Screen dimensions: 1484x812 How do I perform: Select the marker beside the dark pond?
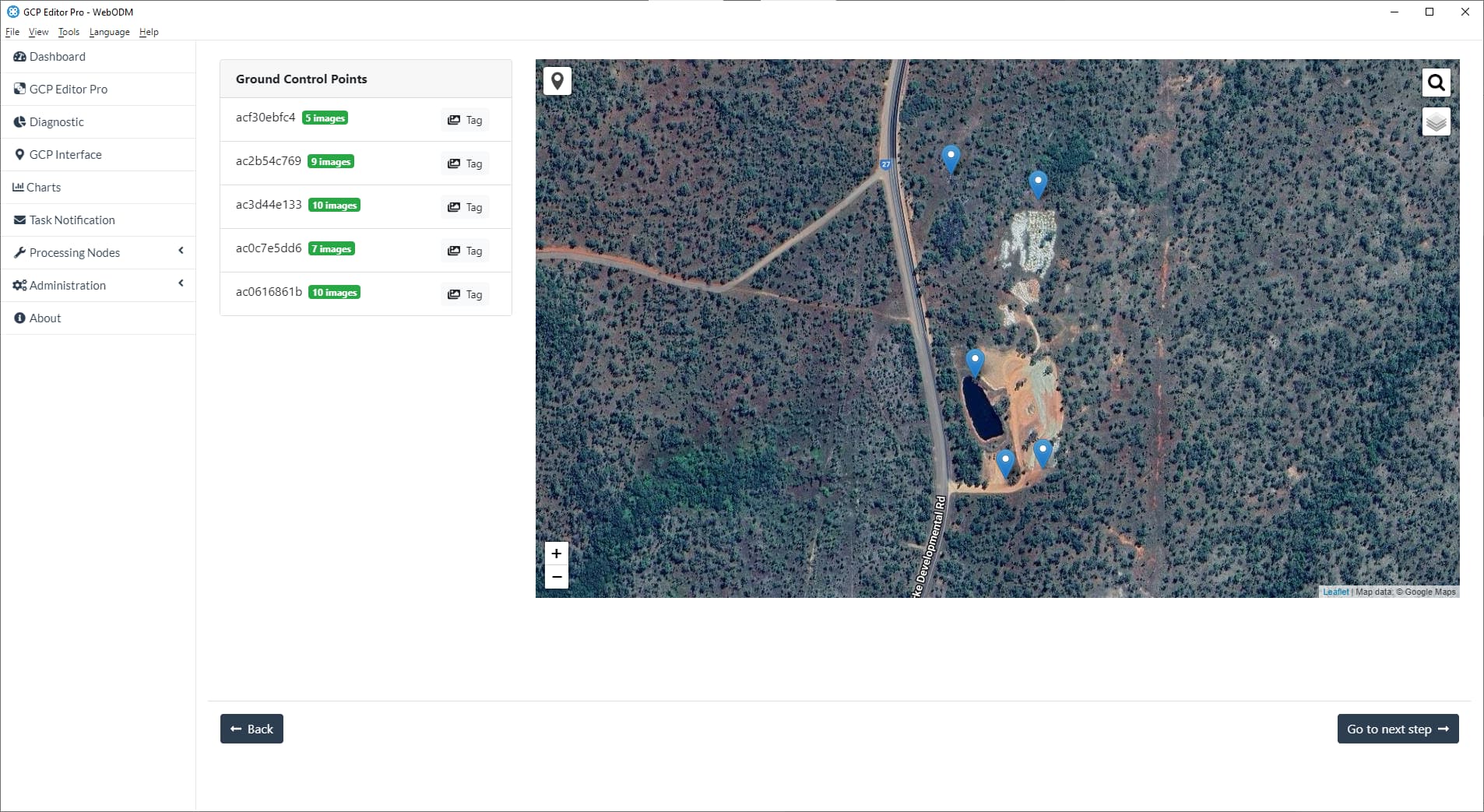(974, 362)
